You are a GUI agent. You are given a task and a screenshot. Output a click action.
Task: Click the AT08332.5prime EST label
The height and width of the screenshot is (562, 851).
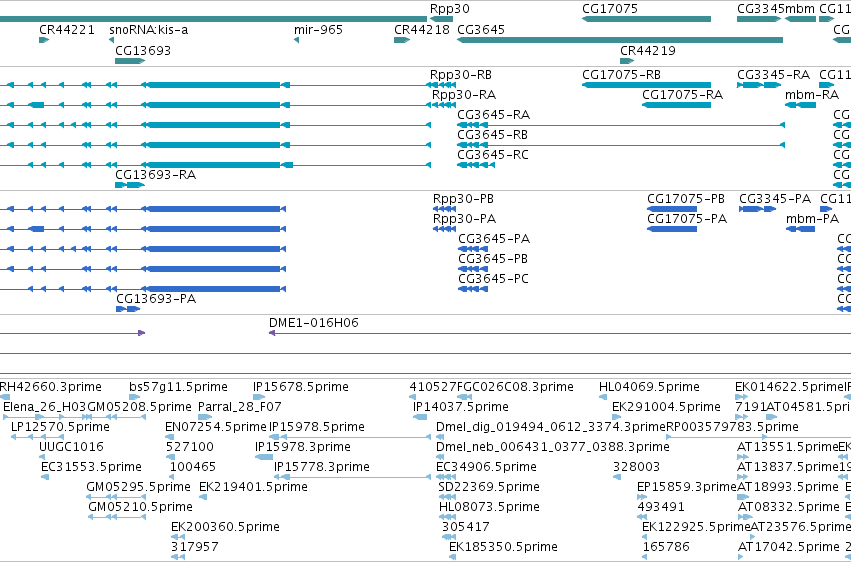(x=789, y=508)
